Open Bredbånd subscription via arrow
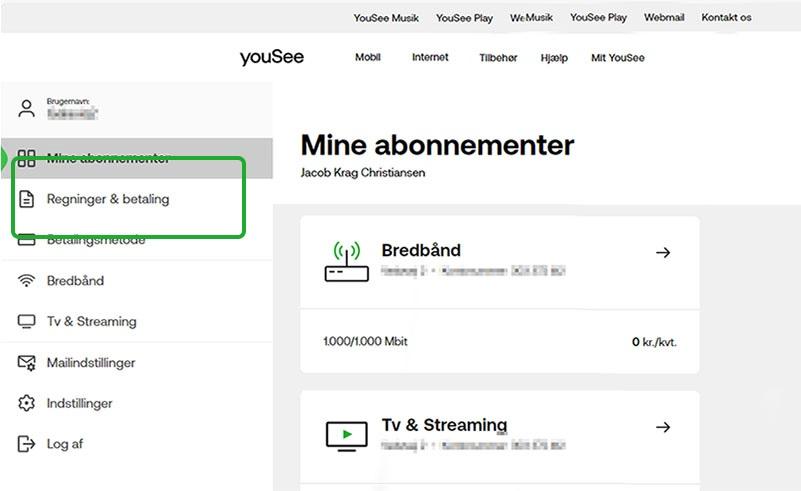Image resolution: width=801 pixels, height=491 pixels. coord(662,253)
